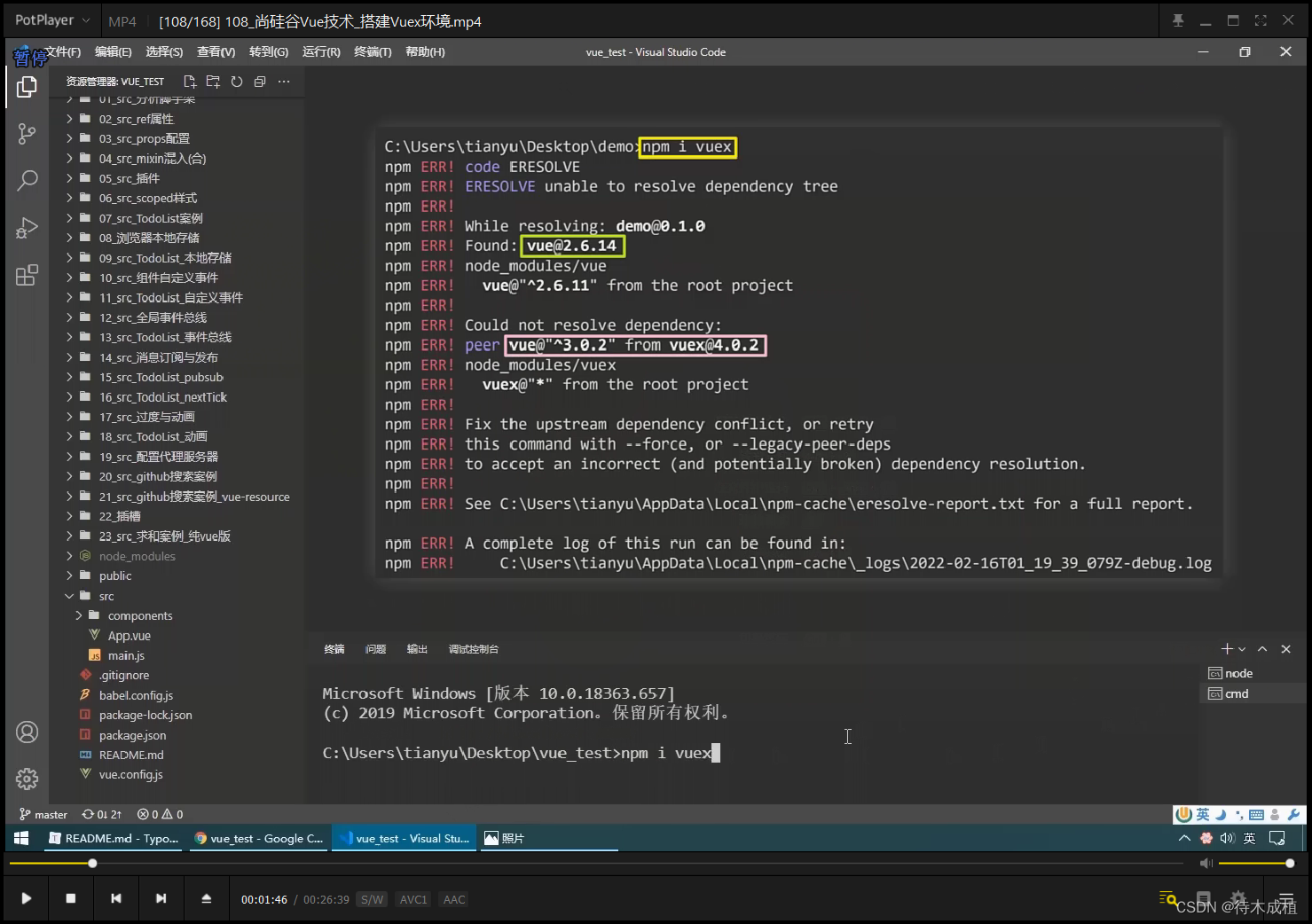The image size is (1312, 924).
Task: Open Search view in activity bar
Action: click(x=27, y=181)
